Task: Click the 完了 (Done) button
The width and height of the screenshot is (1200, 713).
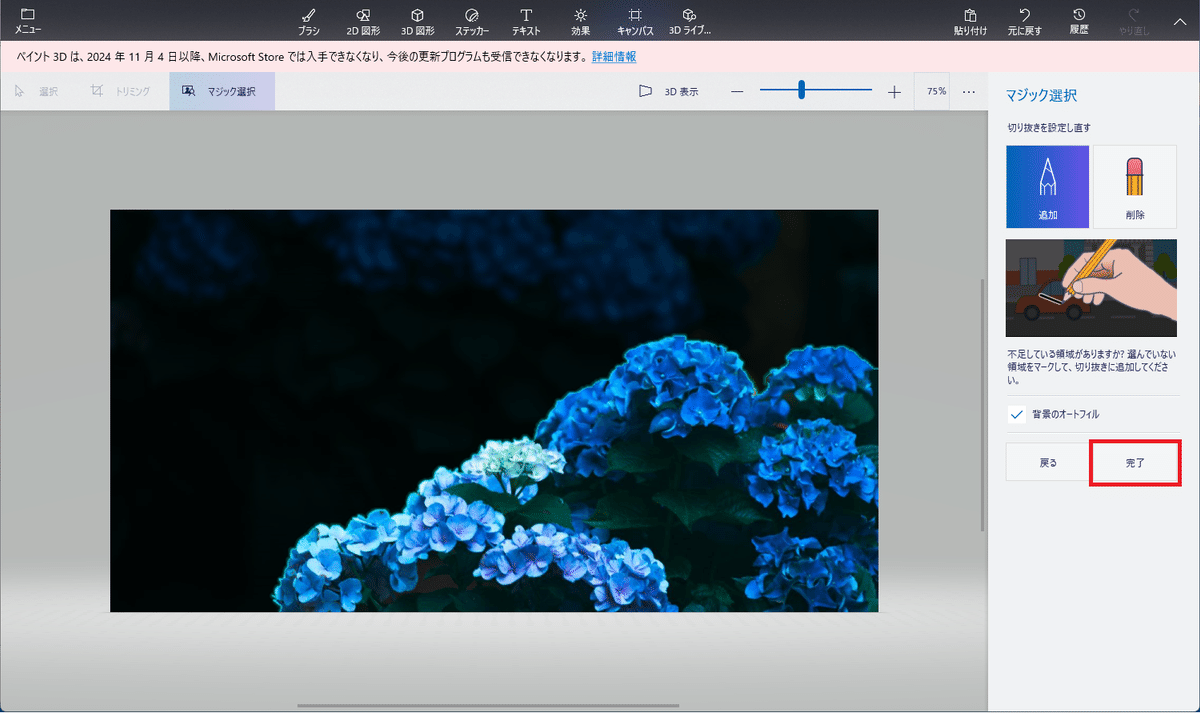Action: (x=1135, y=463)
